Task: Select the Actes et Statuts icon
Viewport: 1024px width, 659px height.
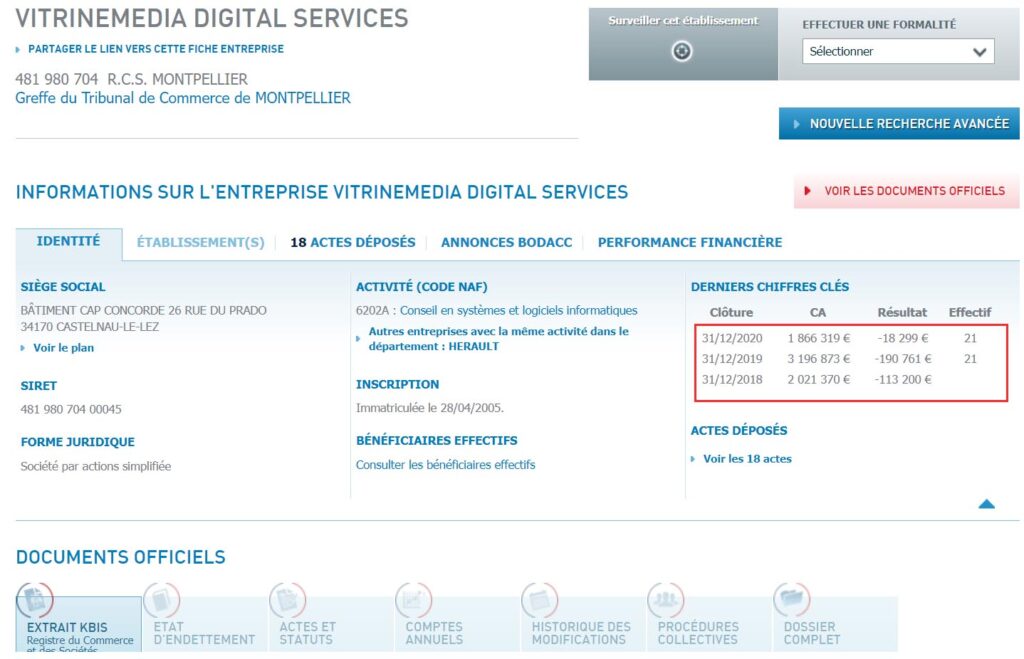Action: (288, 601)
